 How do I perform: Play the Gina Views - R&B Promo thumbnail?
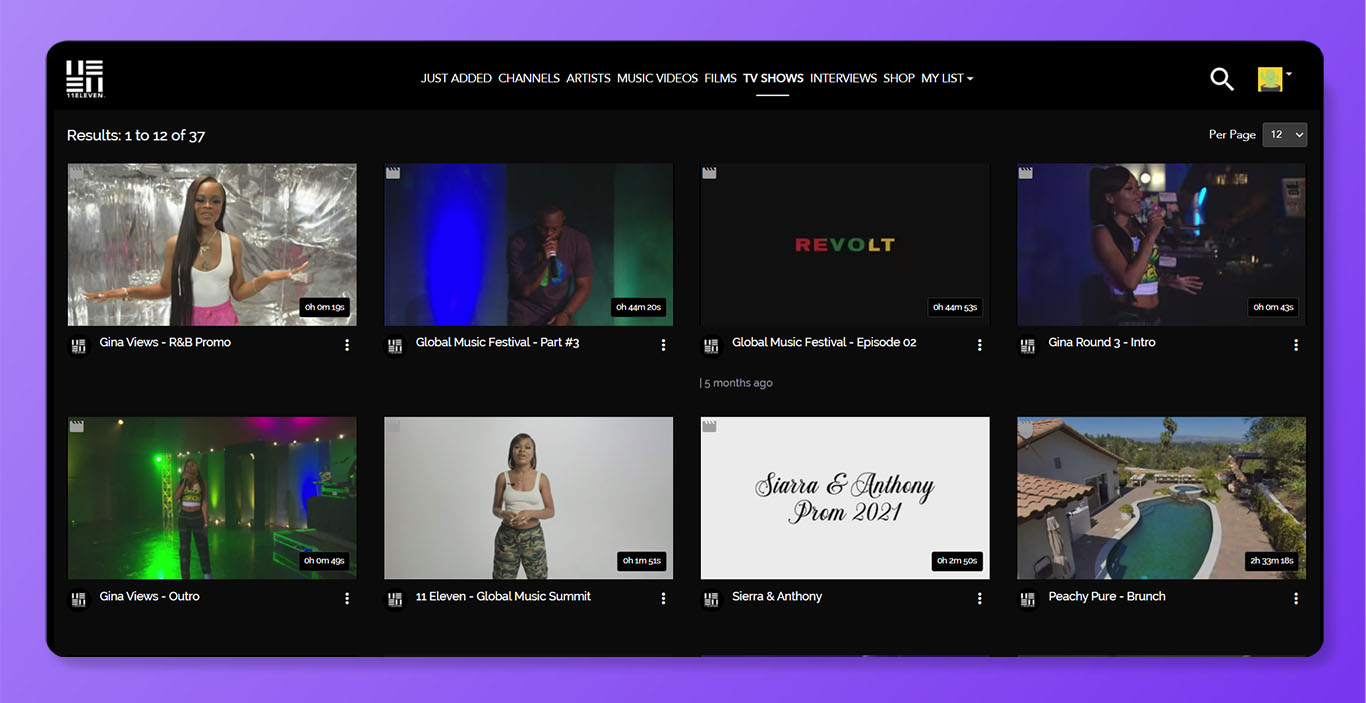[212, 245]
